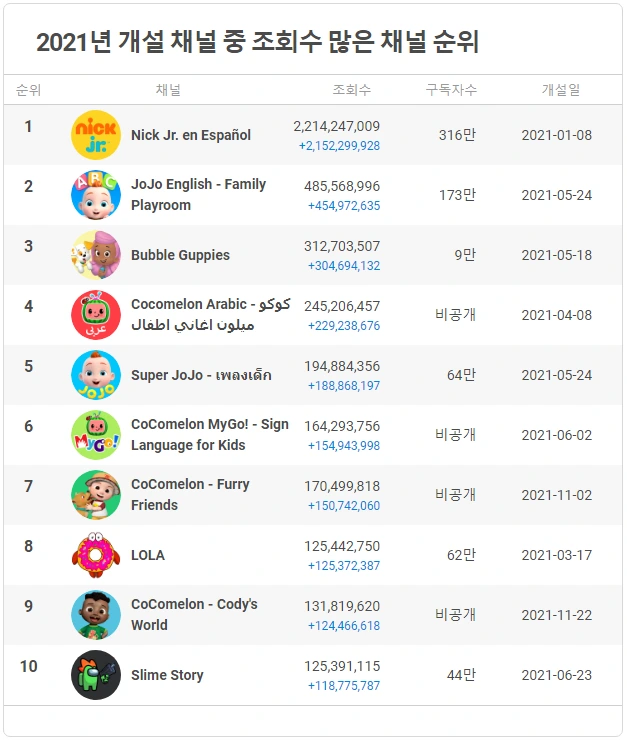Click the 개설일 column header

tap(560, 90)
